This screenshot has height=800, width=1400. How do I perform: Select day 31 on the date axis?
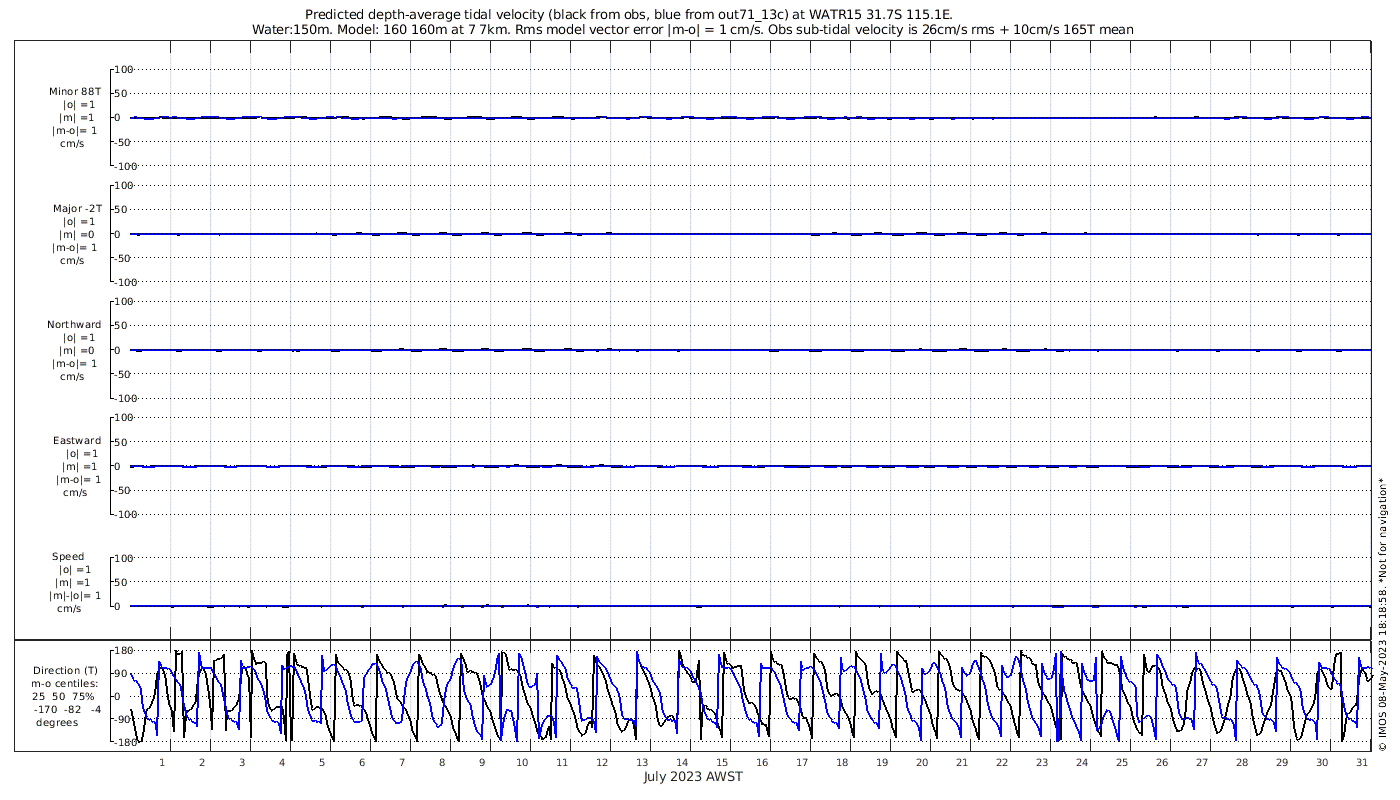pyautogui.click(x=1362, y=763)
